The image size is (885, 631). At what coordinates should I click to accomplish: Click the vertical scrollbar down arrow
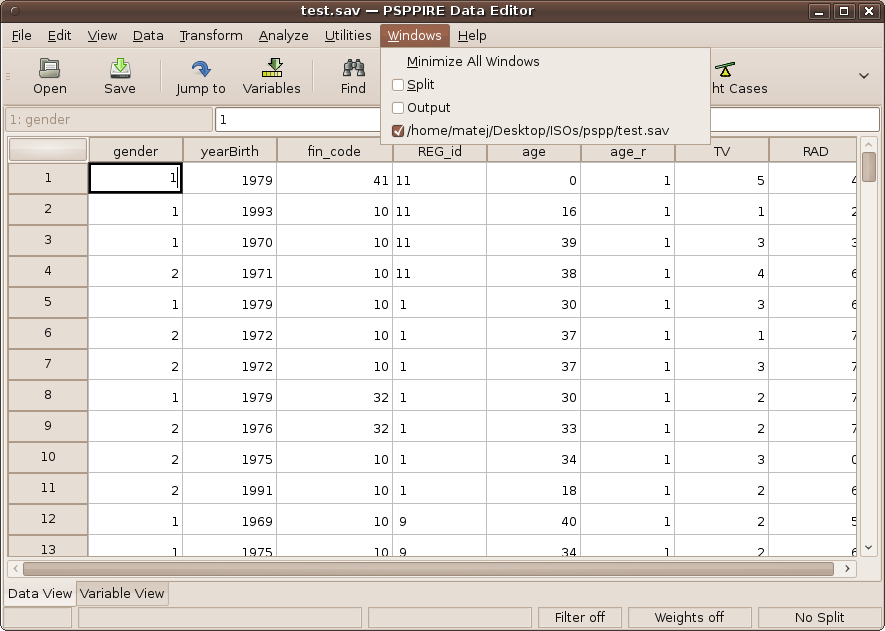pos(868,547)
